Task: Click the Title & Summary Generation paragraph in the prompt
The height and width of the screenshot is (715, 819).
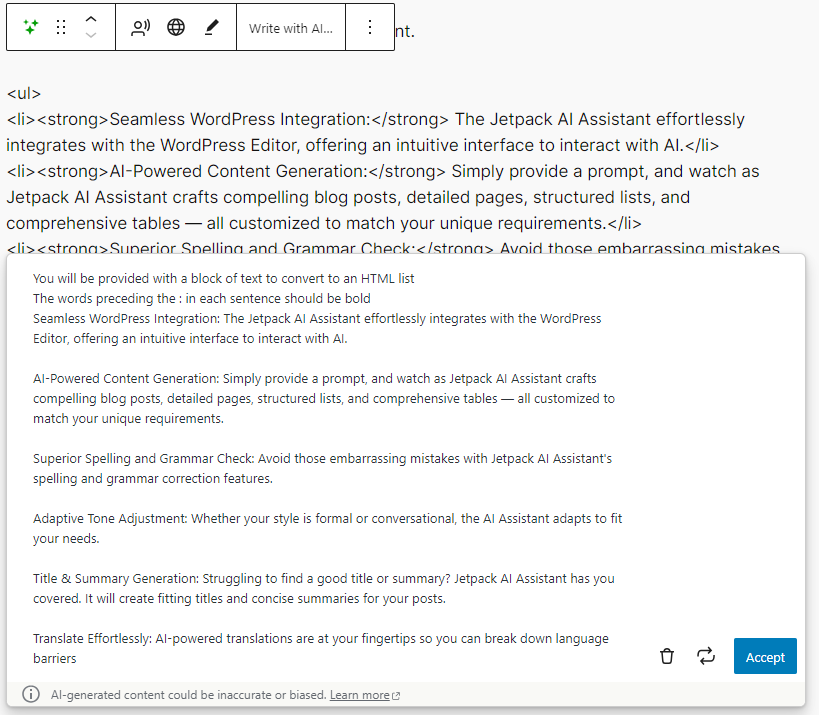Action: pos(323,589)
